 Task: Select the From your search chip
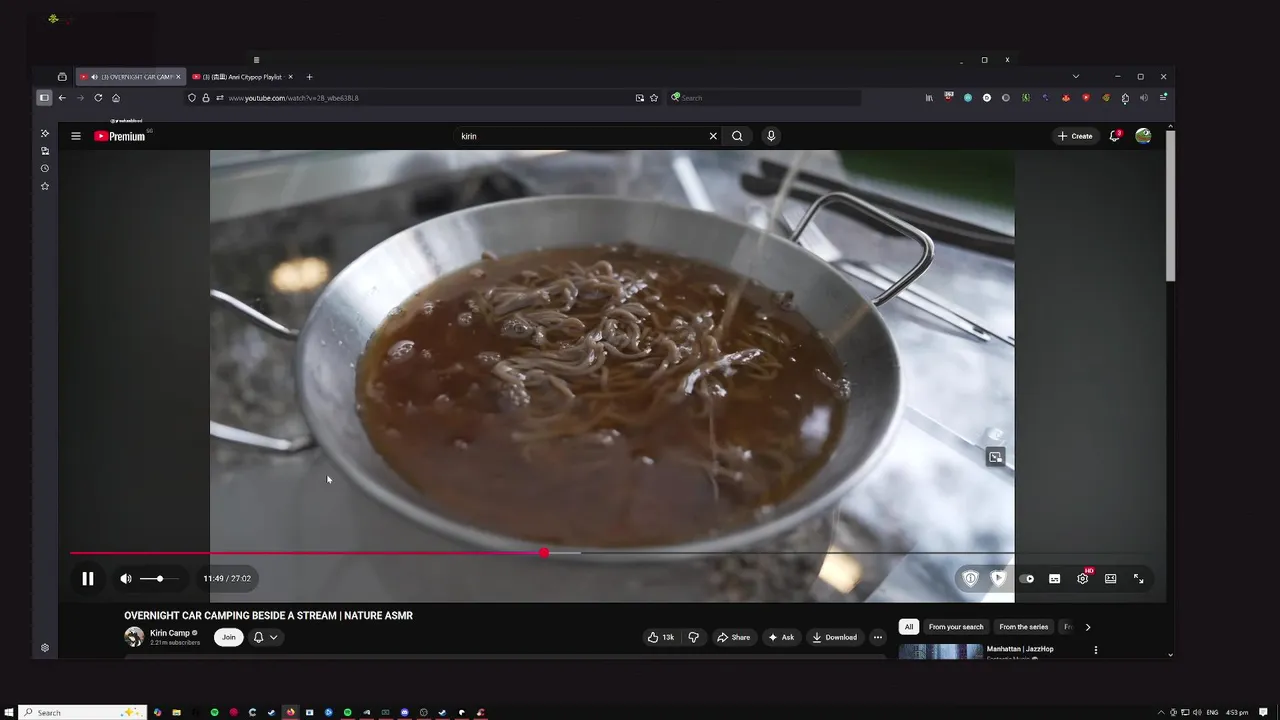pyautogui.click(x=956, y=627)
